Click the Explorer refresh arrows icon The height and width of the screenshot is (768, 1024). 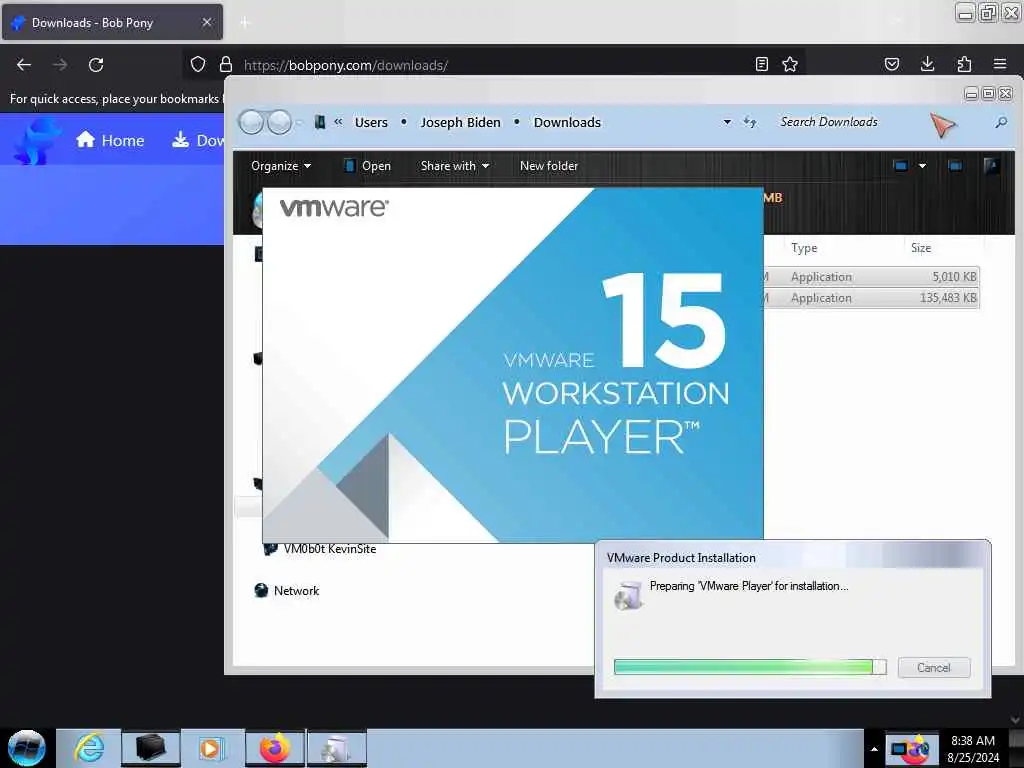pyautogui.click(x=750, y=122)
